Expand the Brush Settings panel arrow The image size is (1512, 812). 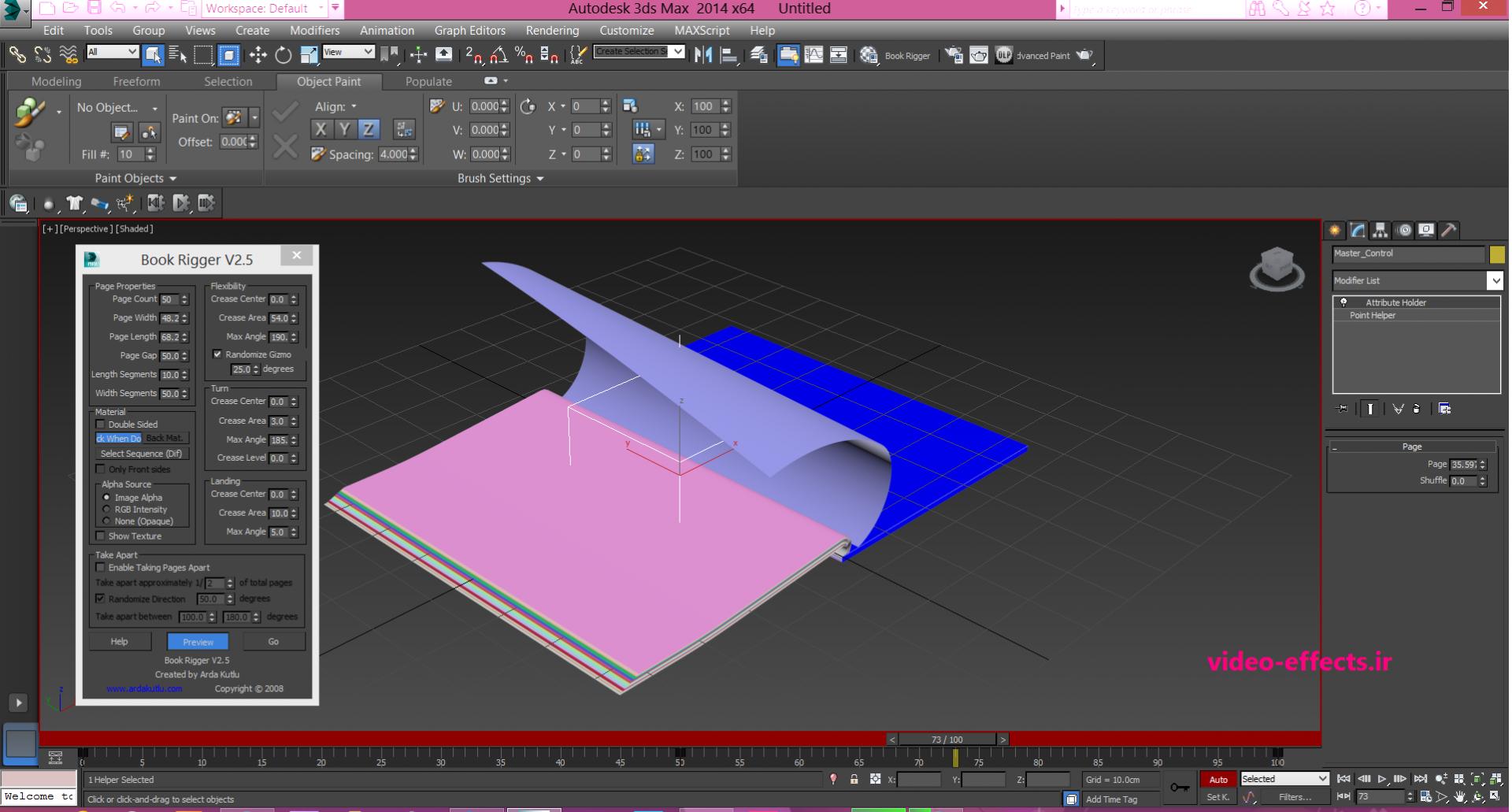(540, 179)
